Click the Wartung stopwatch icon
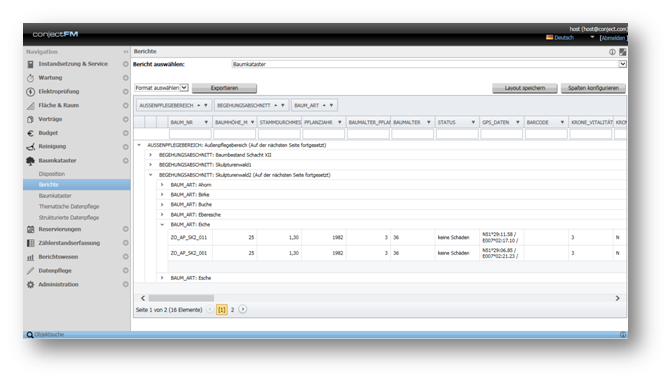 [30, 78]
